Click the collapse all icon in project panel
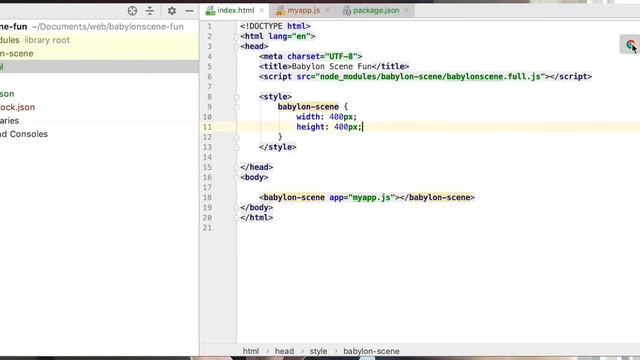The height and width of the screenshot is (360, 640). 150,11
